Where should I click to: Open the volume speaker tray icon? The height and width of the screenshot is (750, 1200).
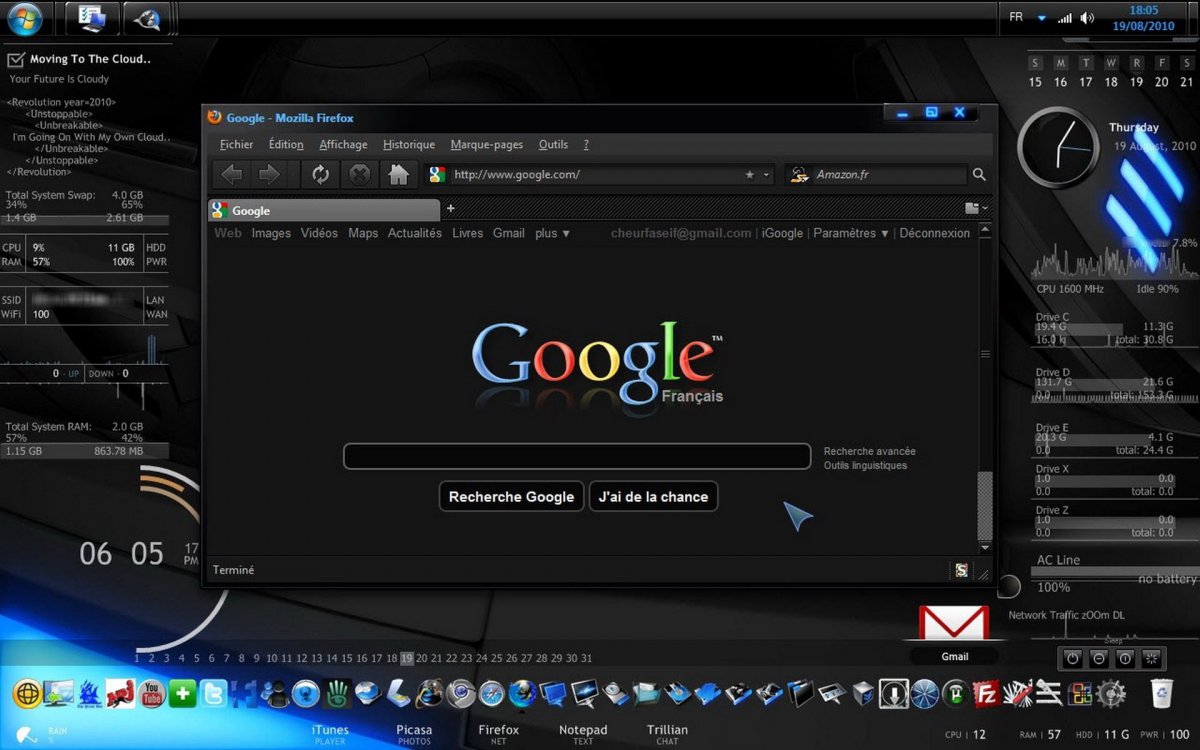point(1087,18)
